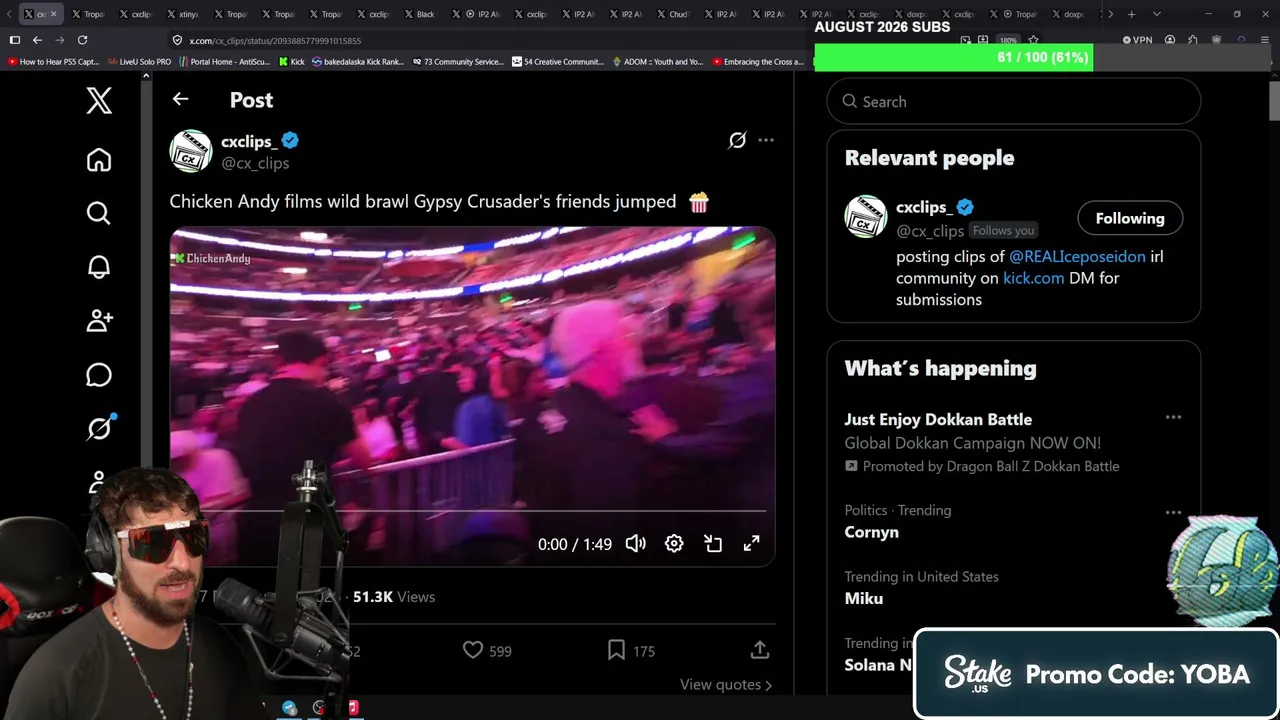
Task: Open 'Portal Home - AntiScu...' bookmark
Action: pos(224,62)
